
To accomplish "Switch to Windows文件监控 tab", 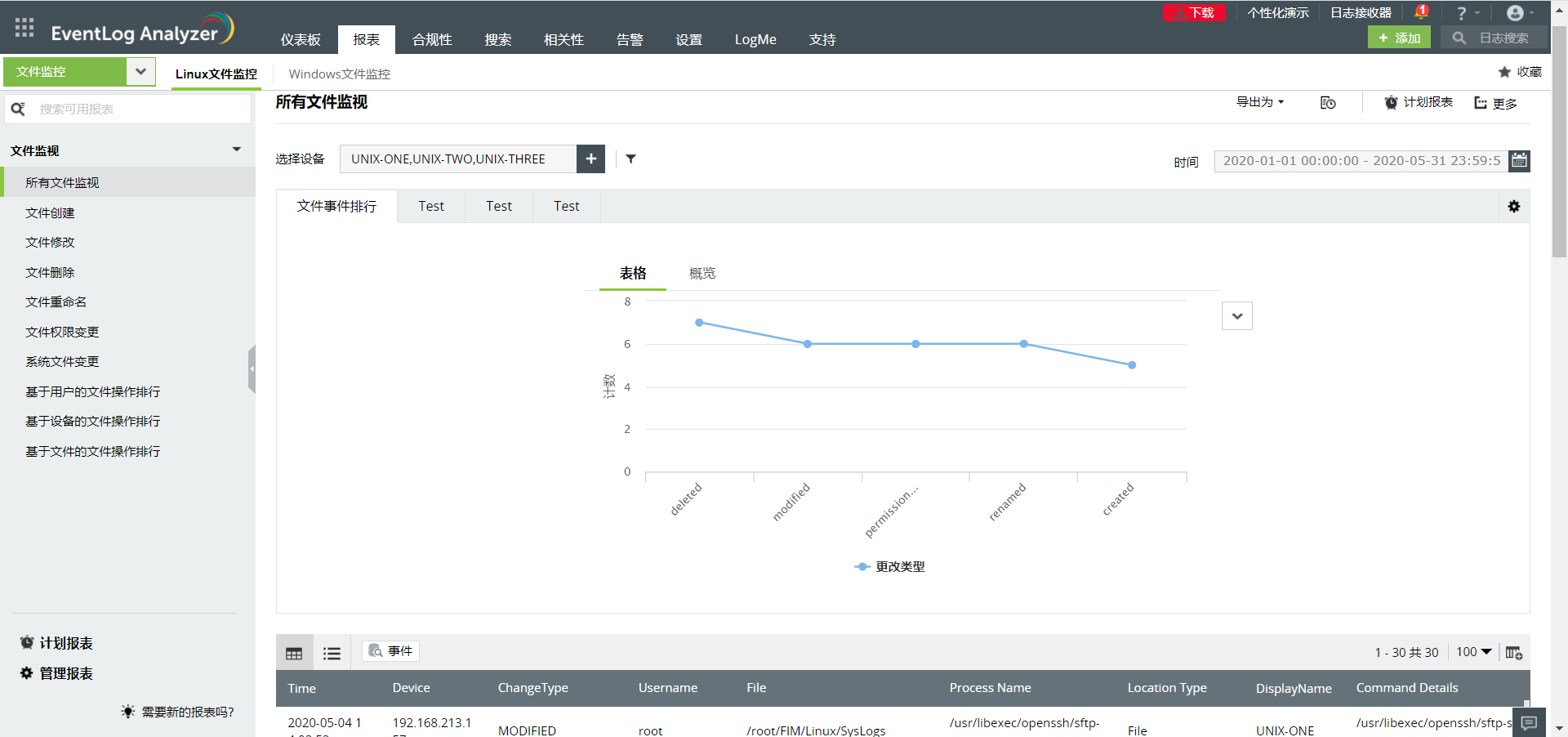I will (339, 74).
